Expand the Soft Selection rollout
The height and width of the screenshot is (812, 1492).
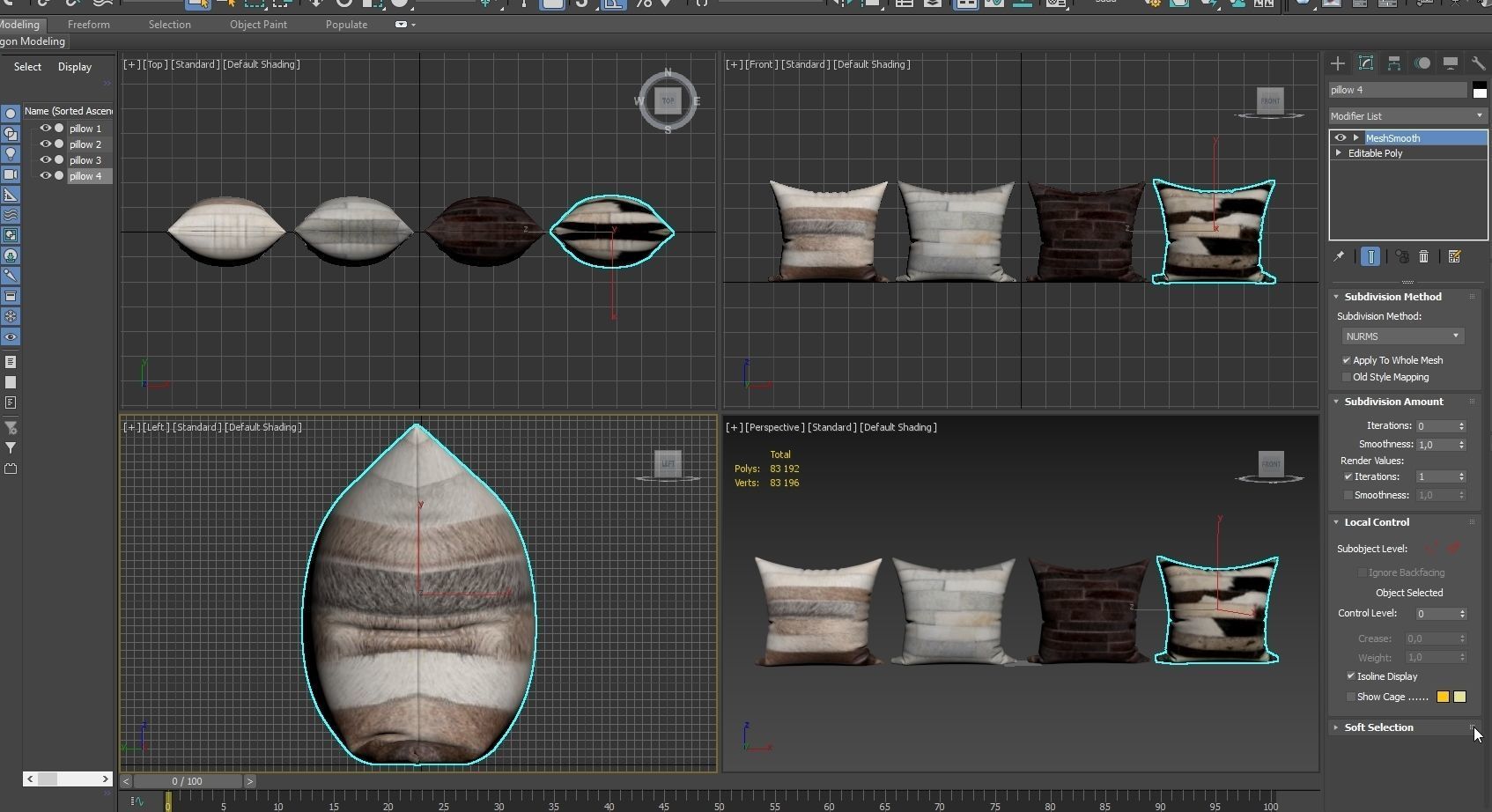click(1336, 727)
